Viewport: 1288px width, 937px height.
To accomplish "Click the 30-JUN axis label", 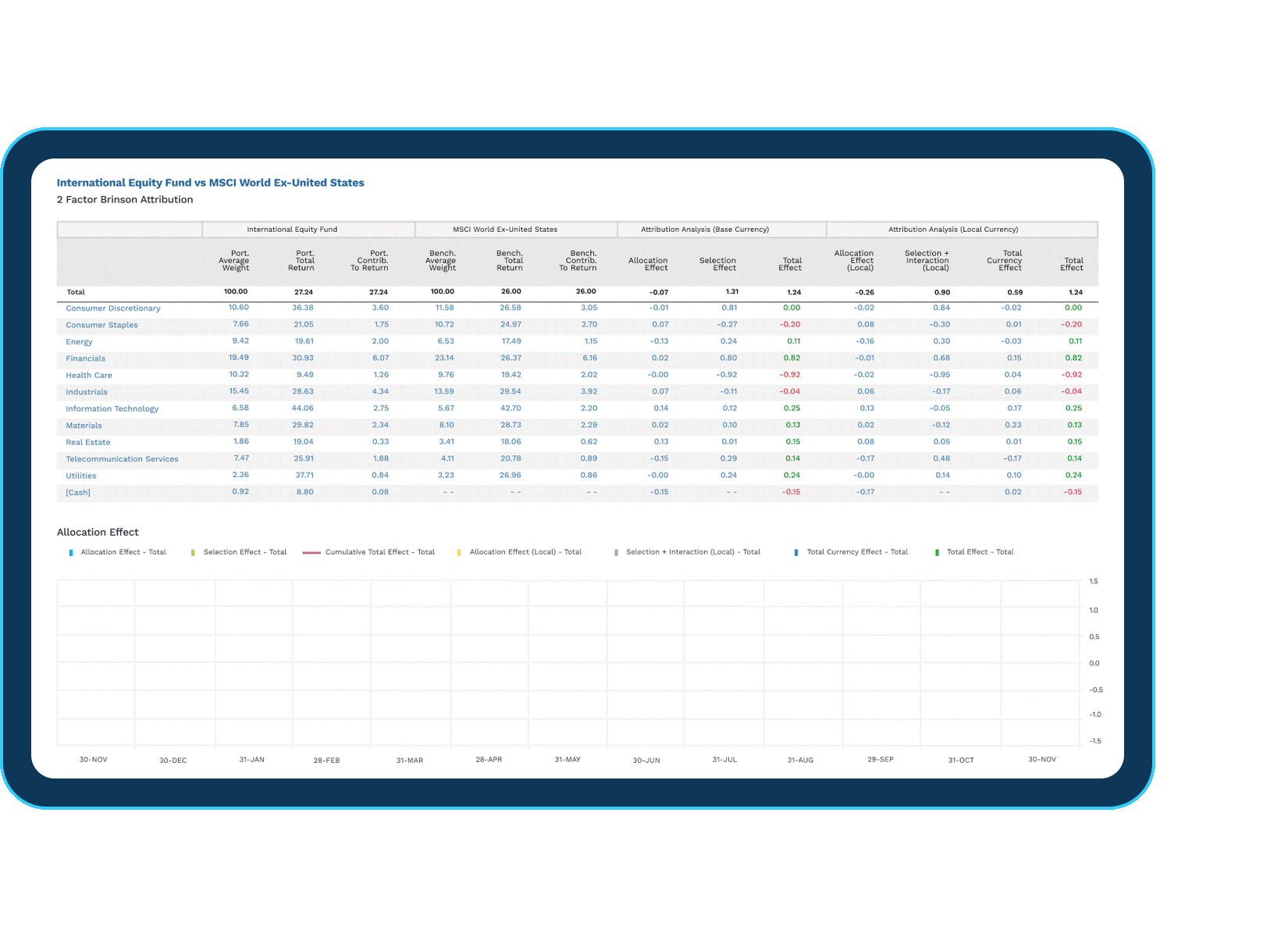I will (x=646, y=761).
